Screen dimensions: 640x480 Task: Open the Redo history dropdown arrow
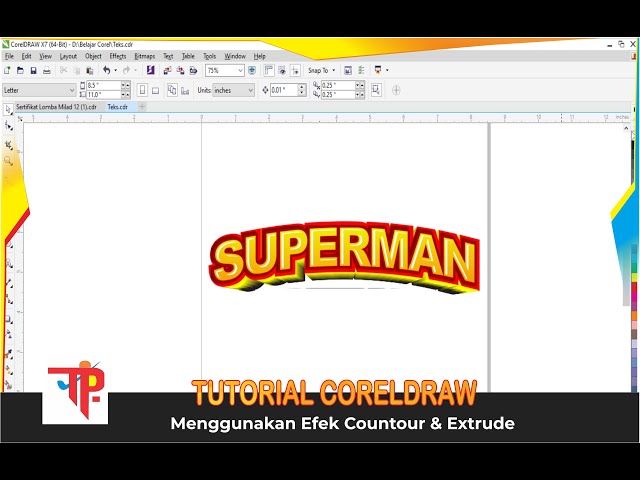pos(136,70)
